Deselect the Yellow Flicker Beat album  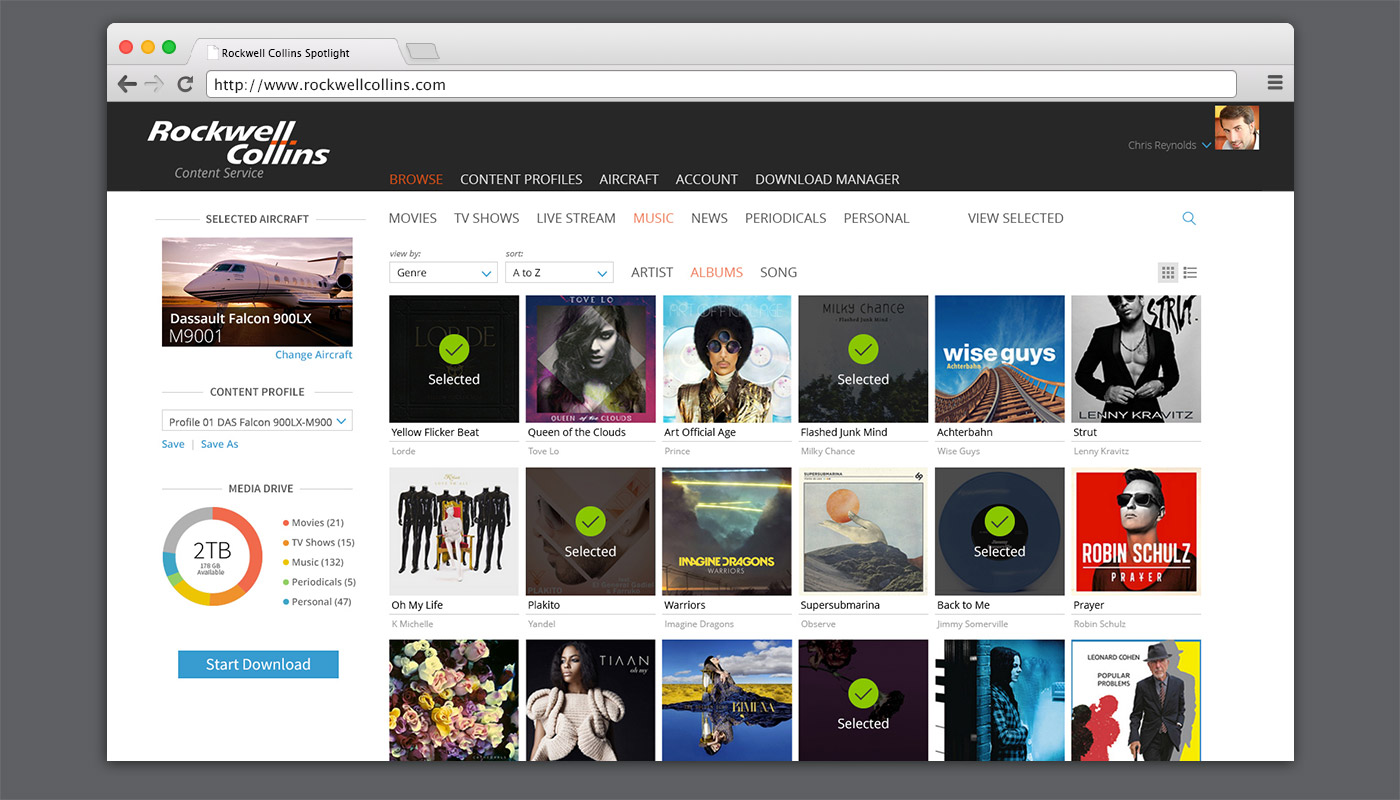[x=454, y=358]
